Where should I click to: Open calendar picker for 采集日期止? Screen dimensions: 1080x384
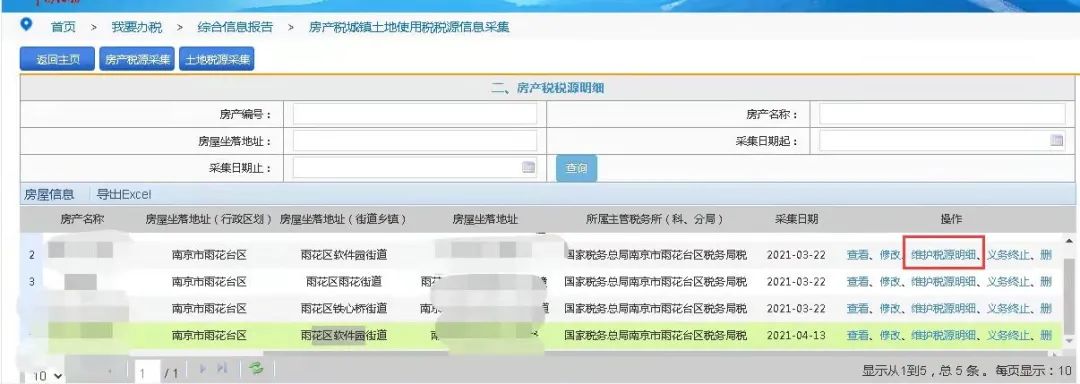pos(528,167)
